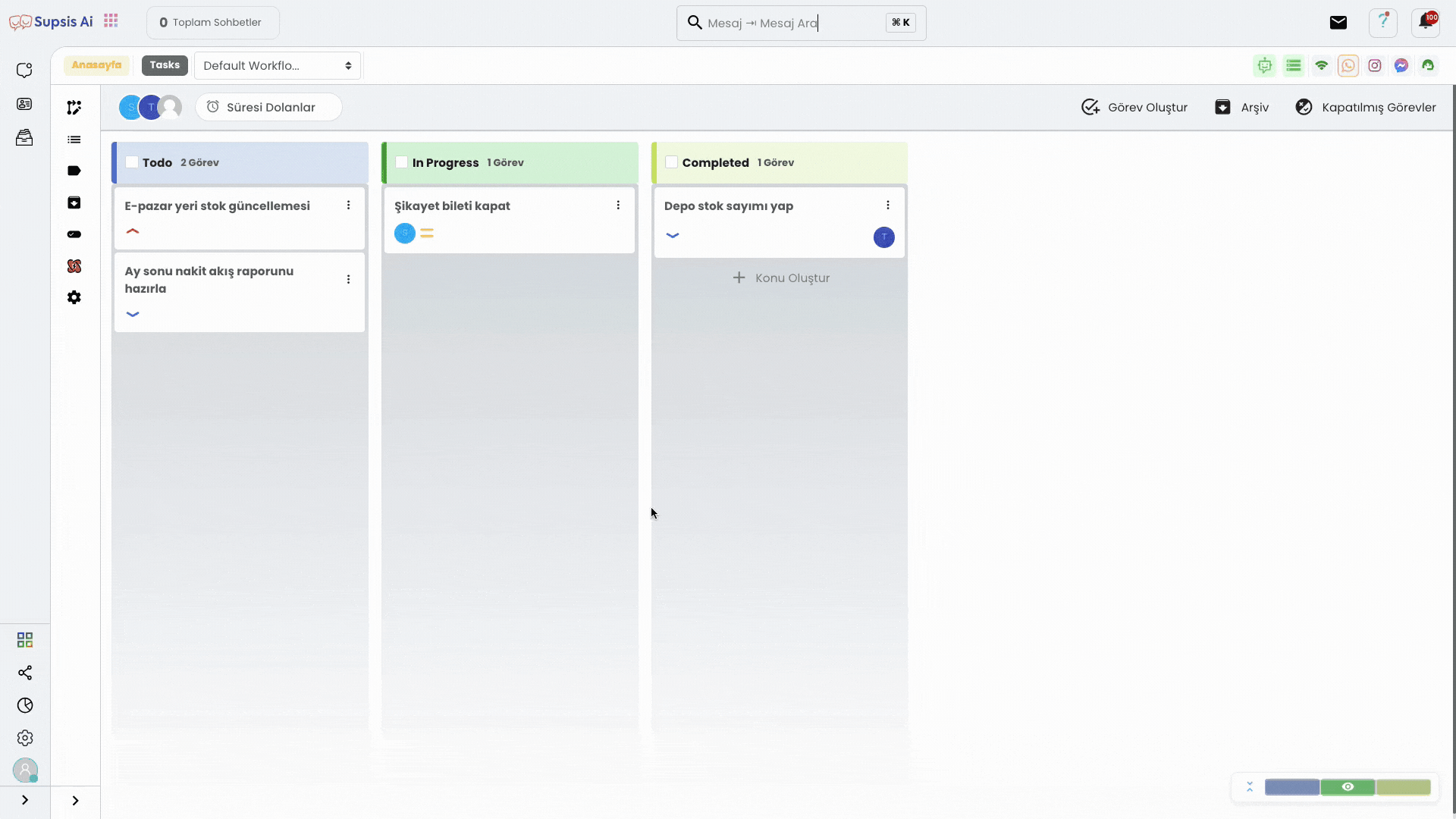Click Konu Oluştur in Completed column
Viewport: 1456px width, 819px height.
pos(781,278)
